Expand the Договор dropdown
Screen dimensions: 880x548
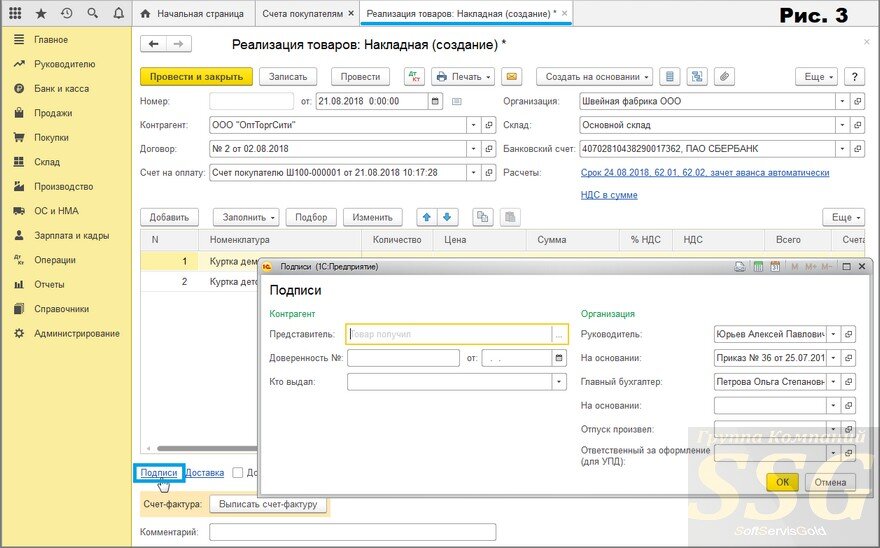474,149
